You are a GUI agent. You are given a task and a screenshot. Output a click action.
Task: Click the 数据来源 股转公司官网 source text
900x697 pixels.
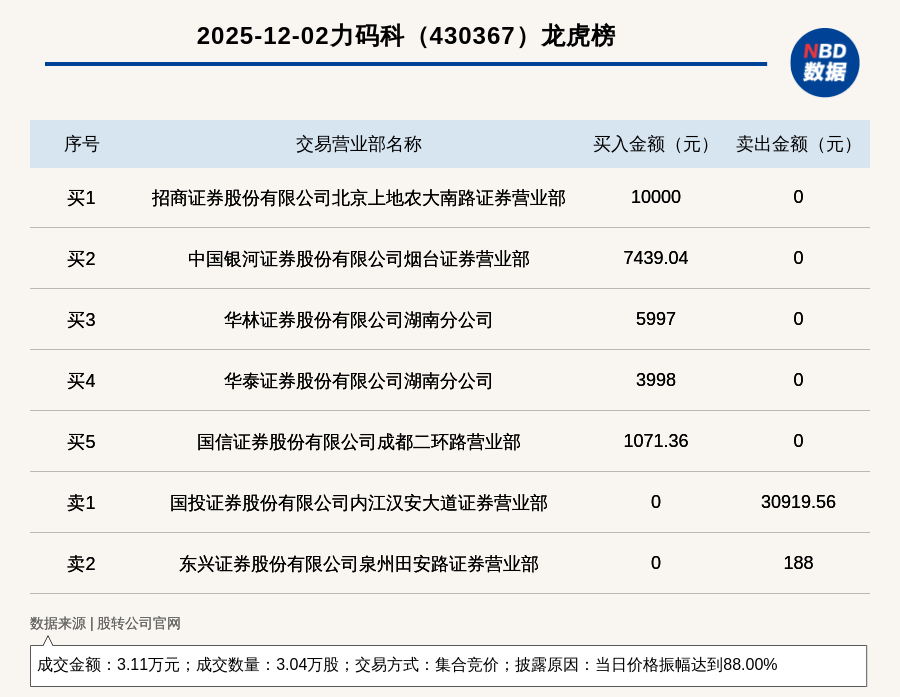tap(105, 623)
